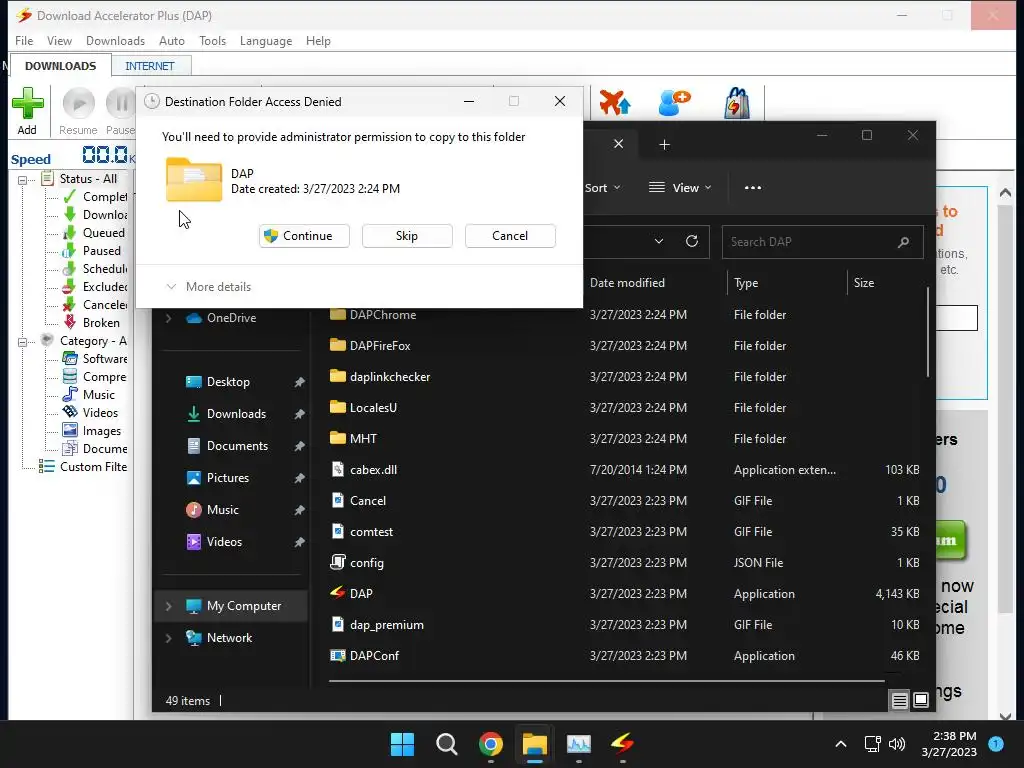Image resolution: width=1024 pixels, height=768 pixels.
Task: Expand My Computer in Explorer sidebar
Action: (x=168, y=606)
